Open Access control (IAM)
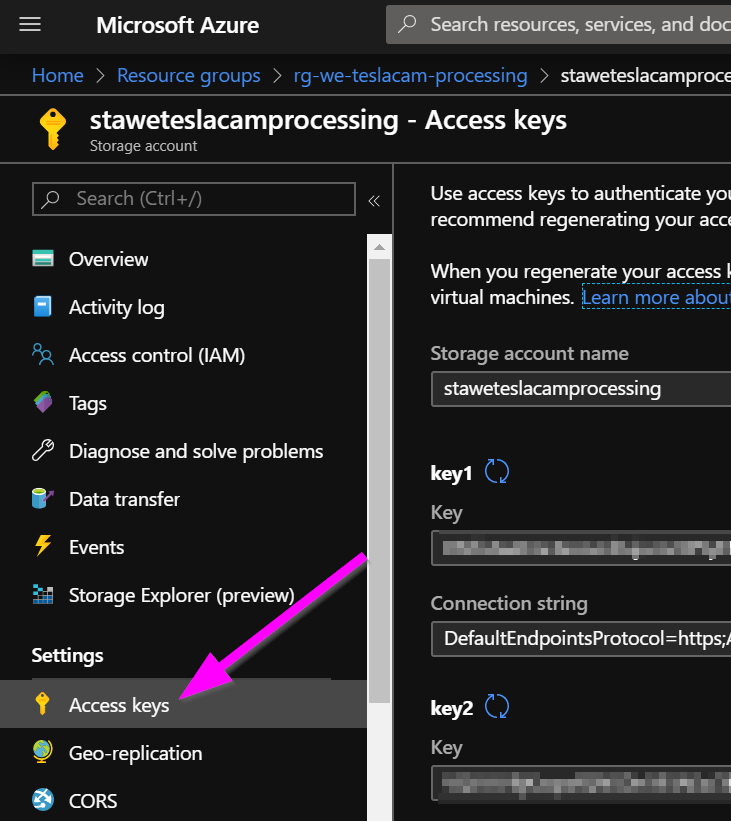 pos(157,356)
